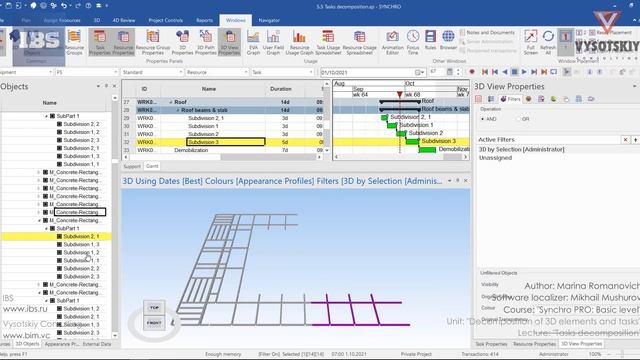
Task: Toggle checkbox for highlighted Subdivision 2, 1 object
Action: pos(59,236)
